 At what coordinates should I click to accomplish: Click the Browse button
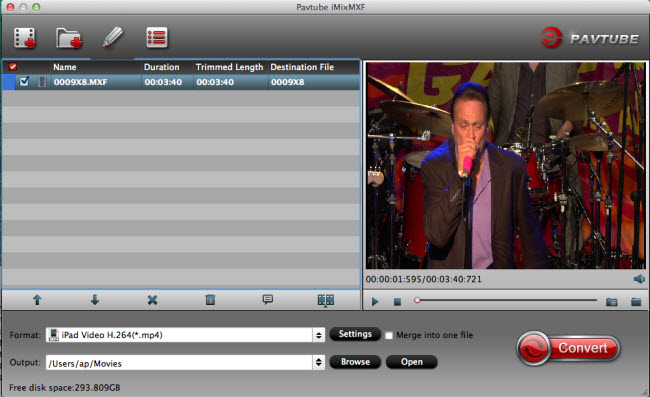click(x=355, y=362)
